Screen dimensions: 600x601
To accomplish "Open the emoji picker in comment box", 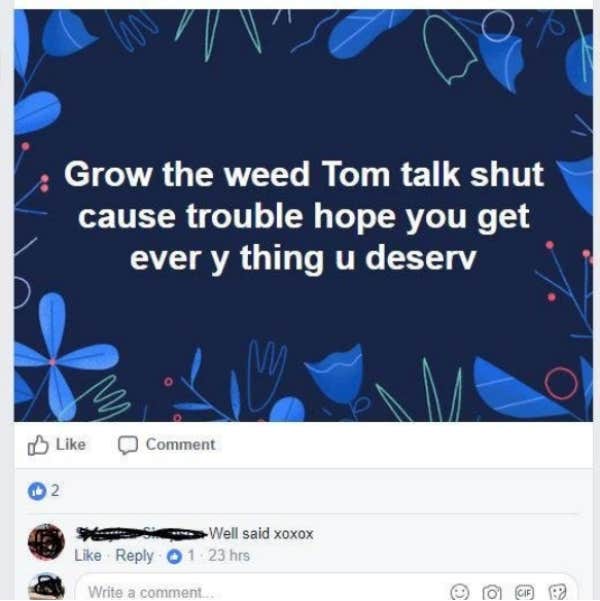I will [x=459, y=592].
